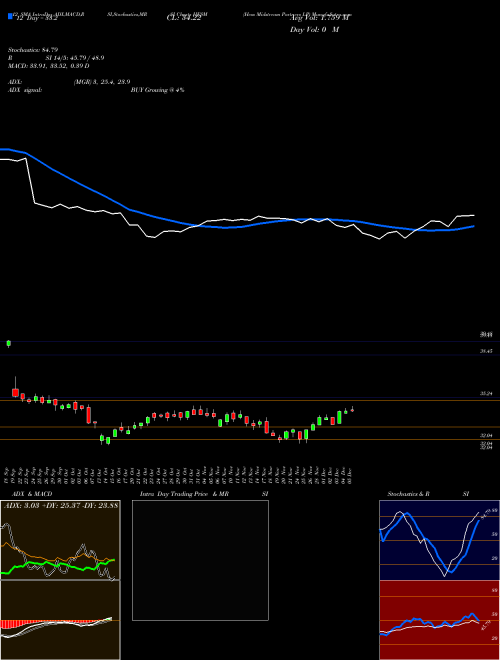The image size is (500, 660).
Task: Click the 34.45 price axis label
Action: 486,351
